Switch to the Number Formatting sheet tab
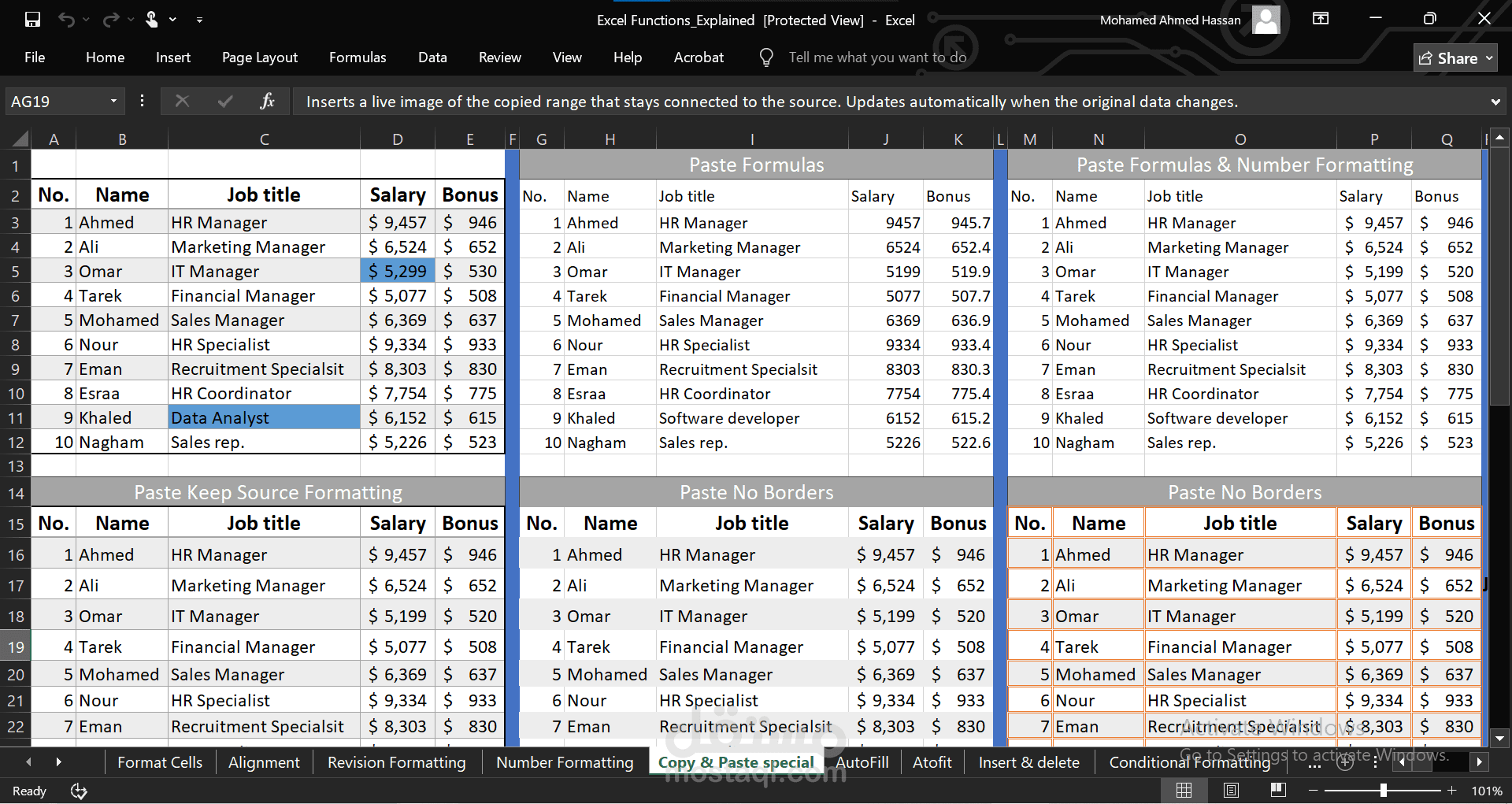 565,762
